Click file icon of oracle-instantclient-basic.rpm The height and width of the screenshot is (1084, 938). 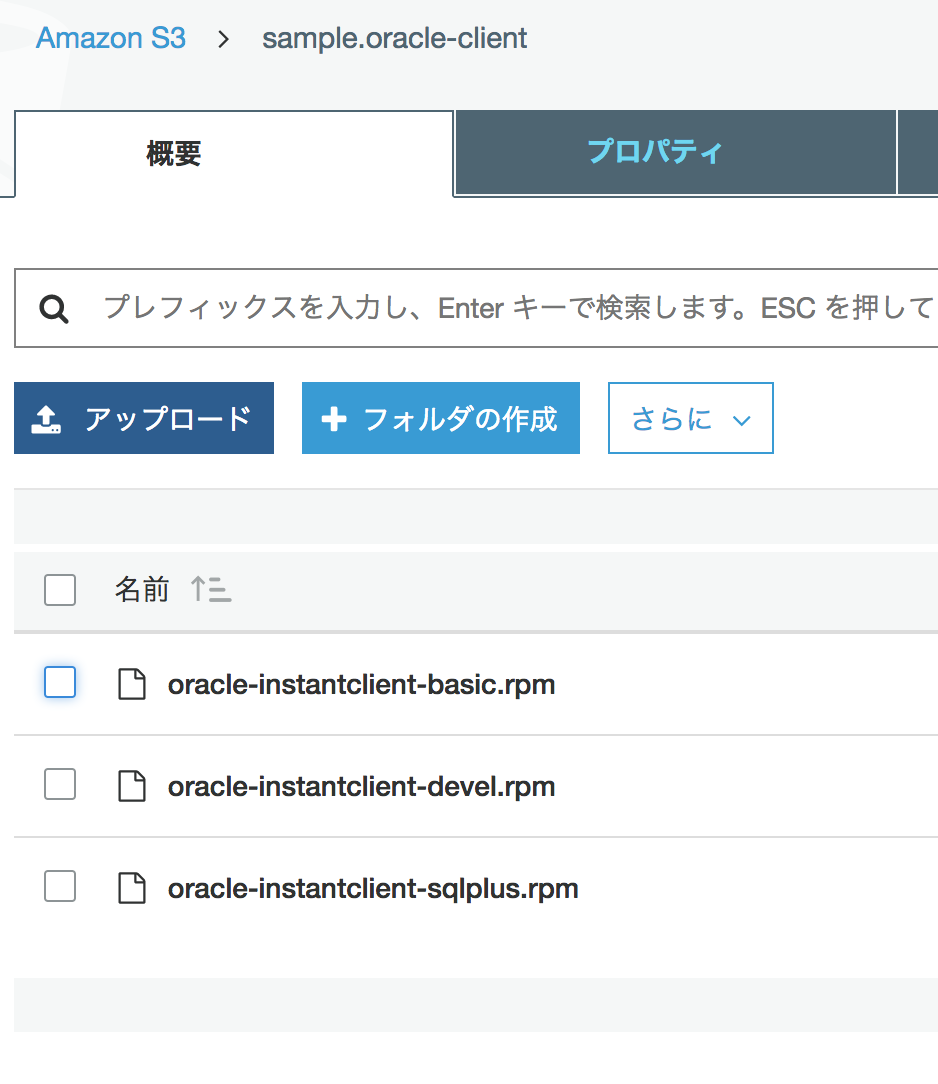(132, 684)
